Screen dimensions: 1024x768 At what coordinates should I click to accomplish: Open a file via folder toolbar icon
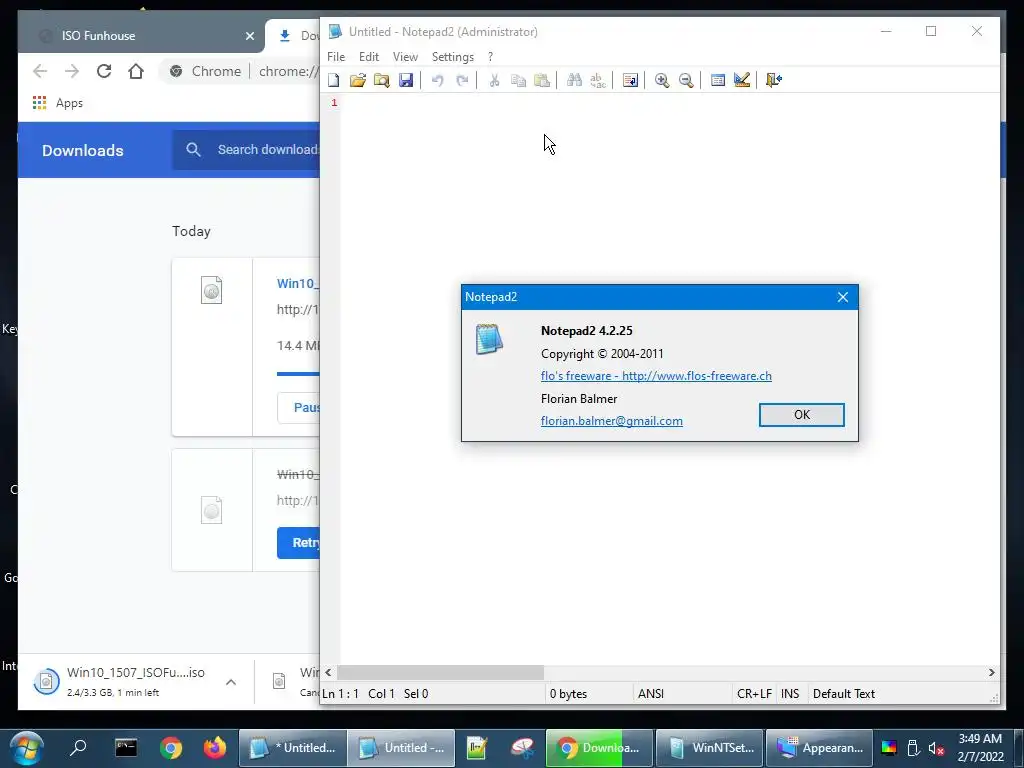point(357,80)
